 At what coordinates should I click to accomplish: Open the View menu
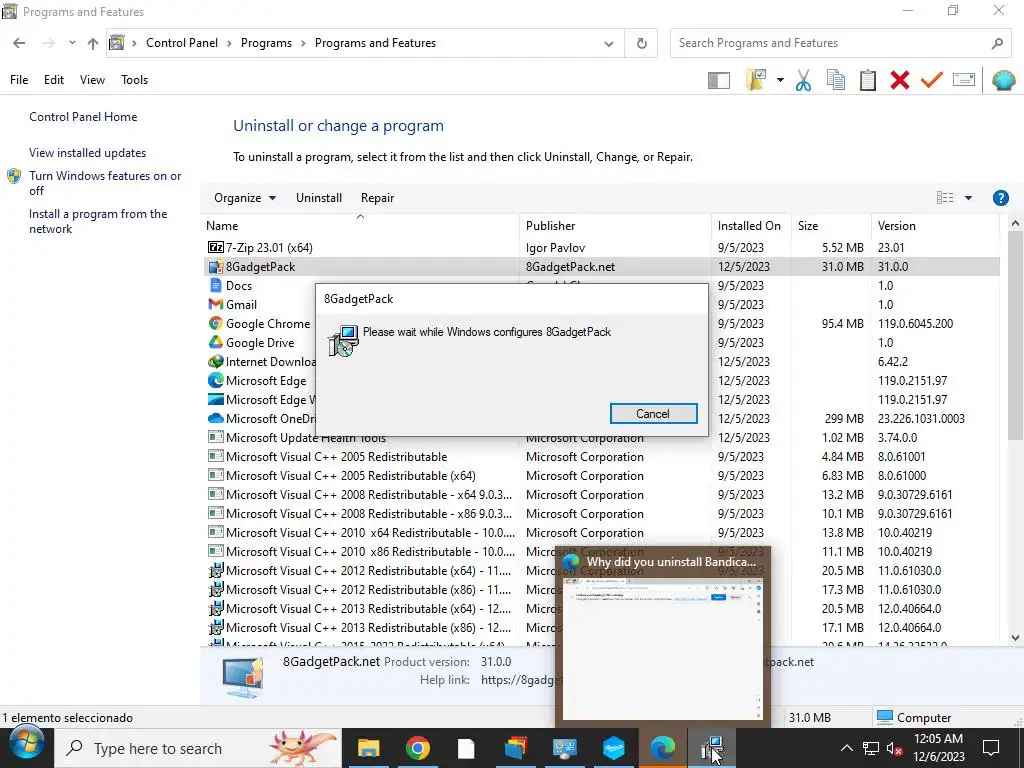[92, 80]
